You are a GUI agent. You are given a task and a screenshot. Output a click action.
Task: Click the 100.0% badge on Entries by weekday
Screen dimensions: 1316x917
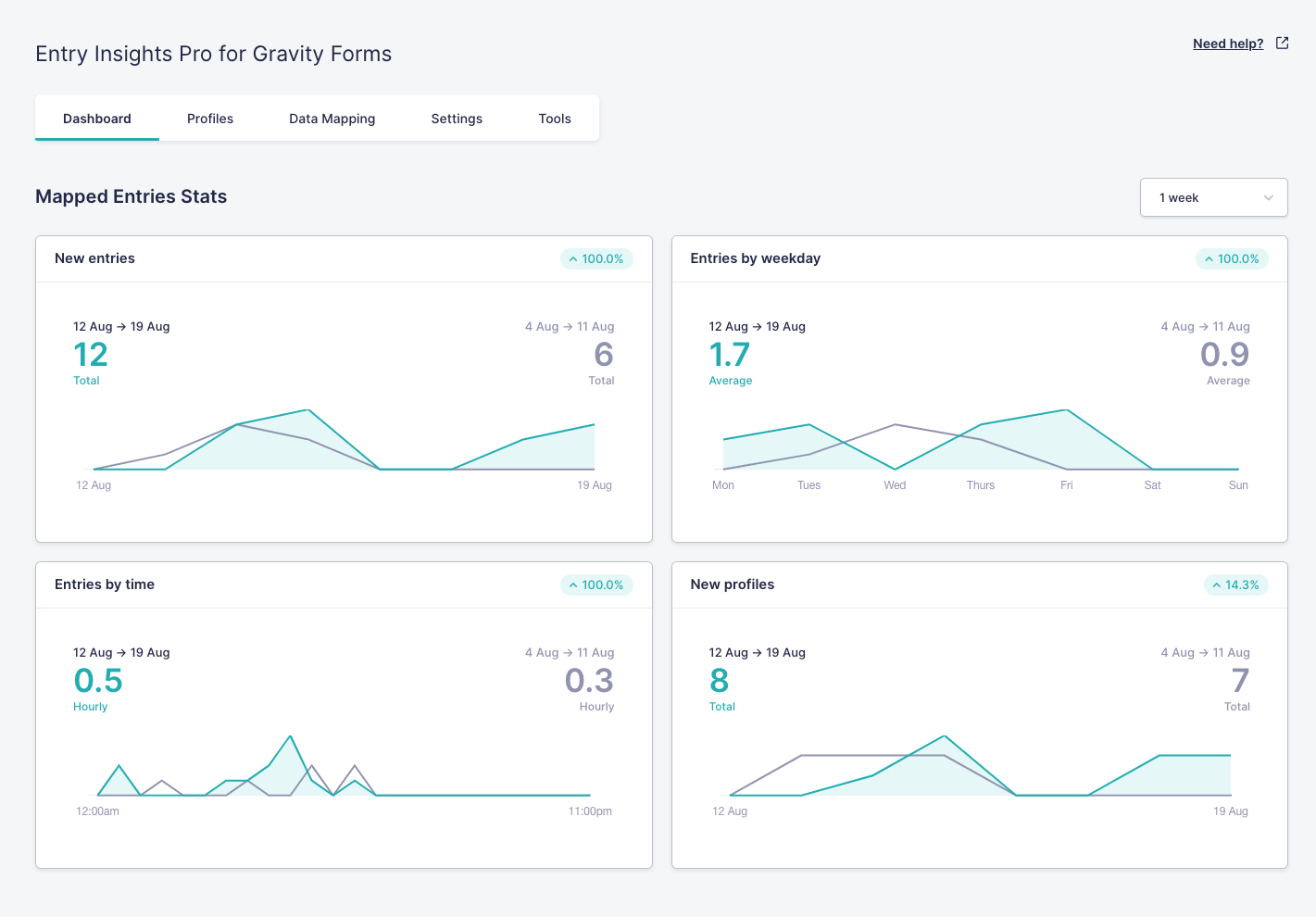[1232, 259]
